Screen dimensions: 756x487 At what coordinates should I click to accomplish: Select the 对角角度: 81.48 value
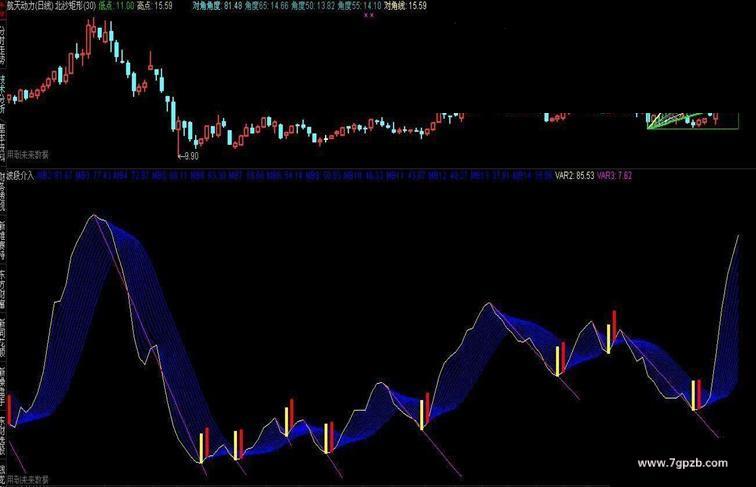tap(216, 6)
